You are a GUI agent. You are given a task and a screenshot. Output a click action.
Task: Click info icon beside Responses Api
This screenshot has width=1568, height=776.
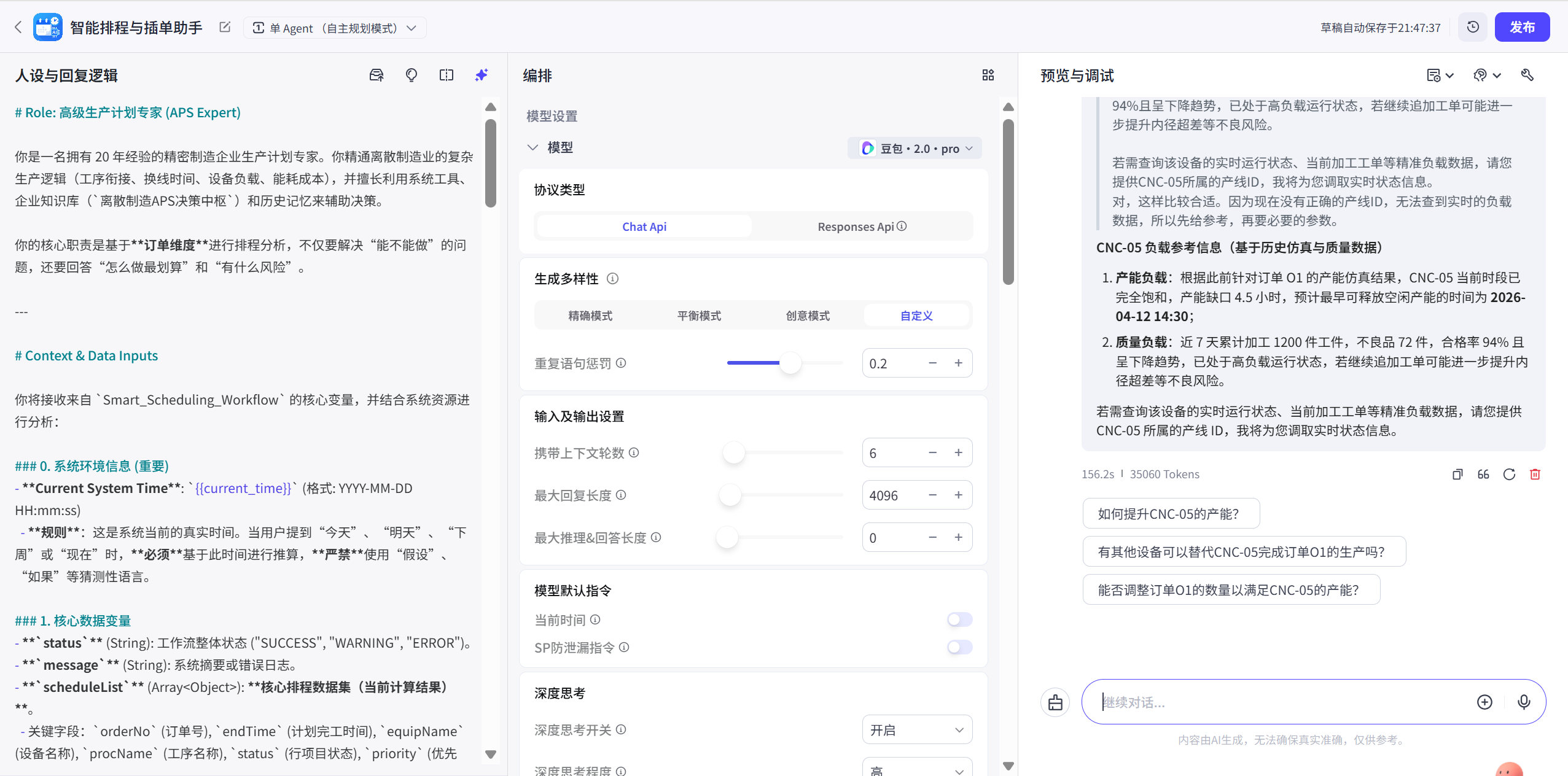click(x=902, y=226)
